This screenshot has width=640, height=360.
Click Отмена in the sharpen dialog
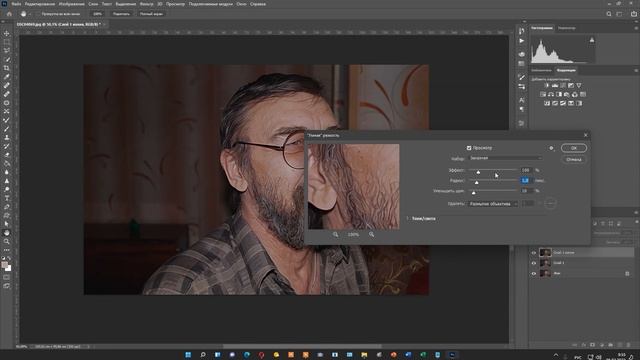point(573,160)
